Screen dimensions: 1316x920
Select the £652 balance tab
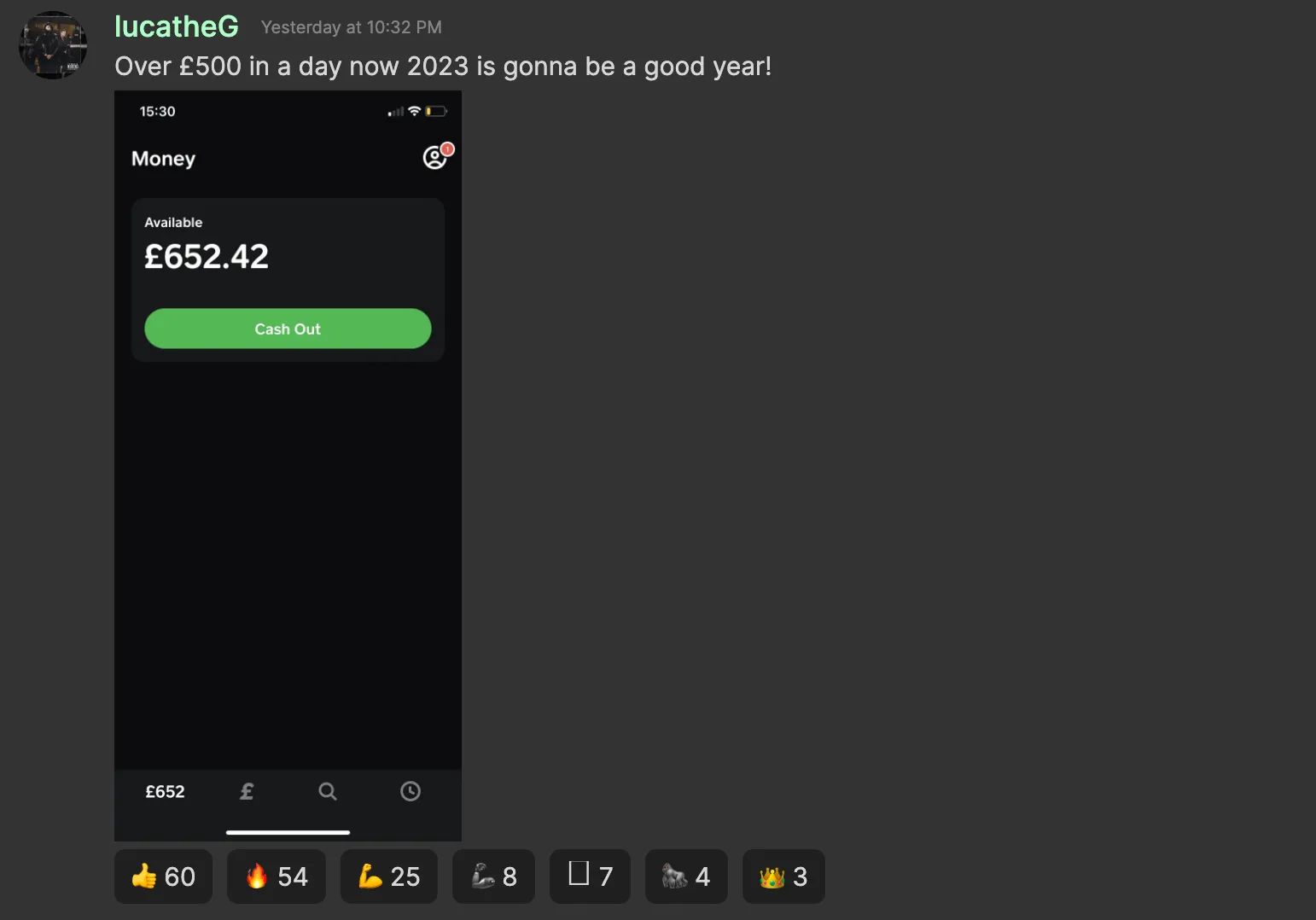165,792
